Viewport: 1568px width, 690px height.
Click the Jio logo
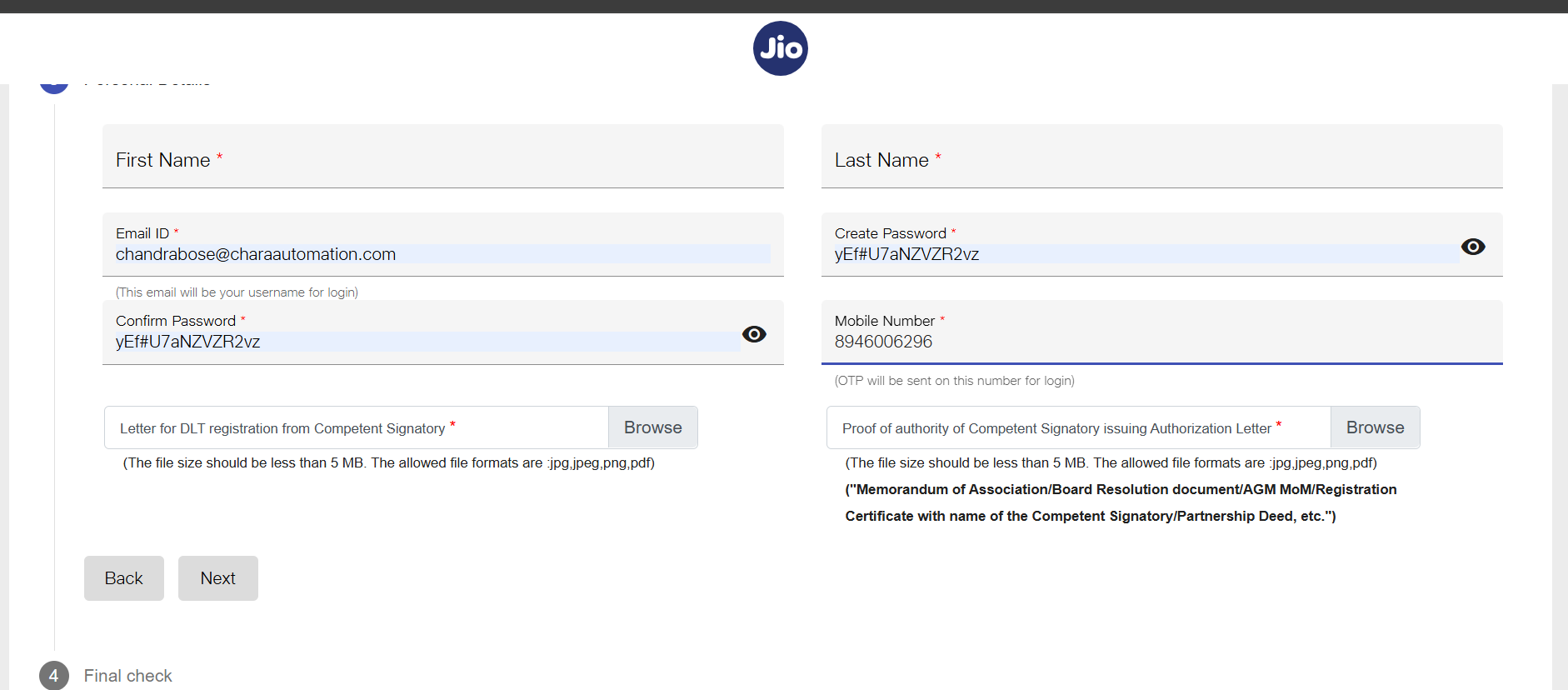pos(780,48)
